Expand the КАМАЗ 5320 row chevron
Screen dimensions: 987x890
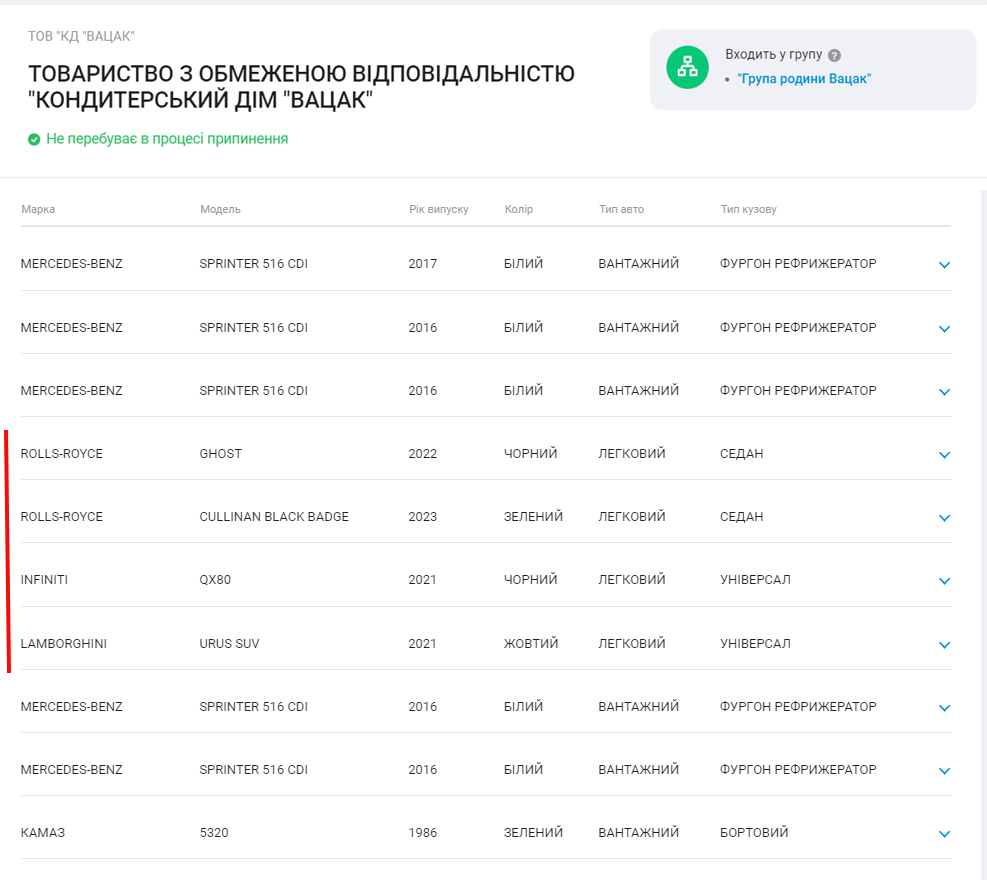tap(944, 834)
